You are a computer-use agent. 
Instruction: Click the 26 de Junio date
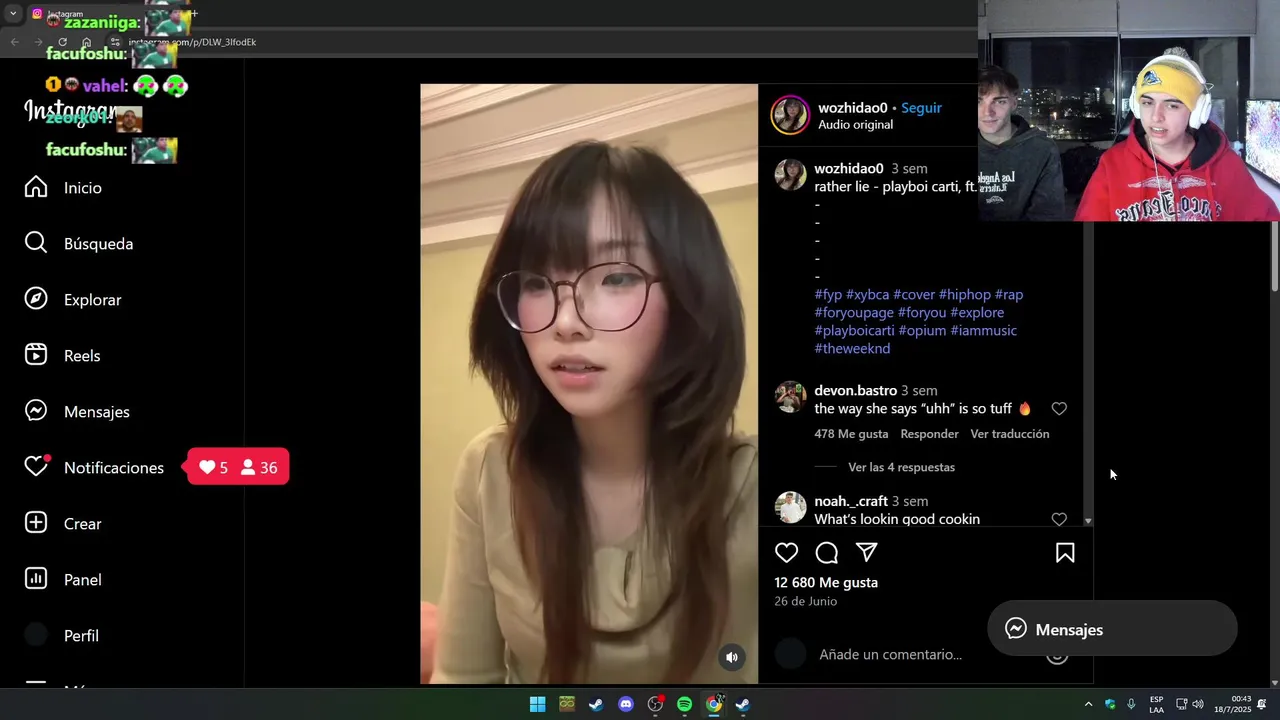pos(805,601)
